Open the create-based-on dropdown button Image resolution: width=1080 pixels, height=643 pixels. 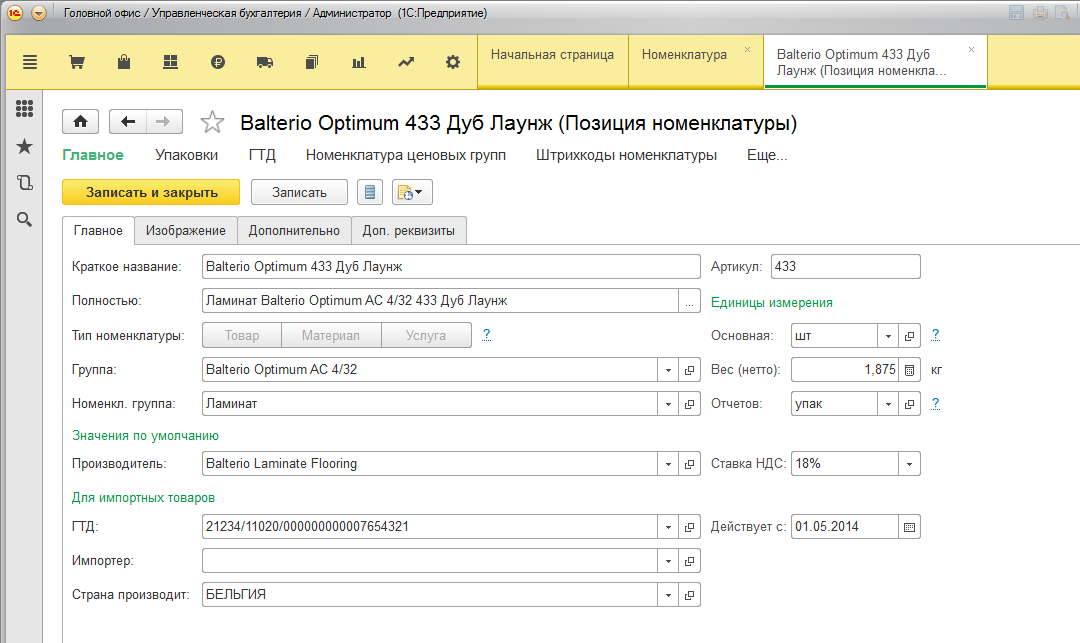pyautogui.click(x=412, y=193)
